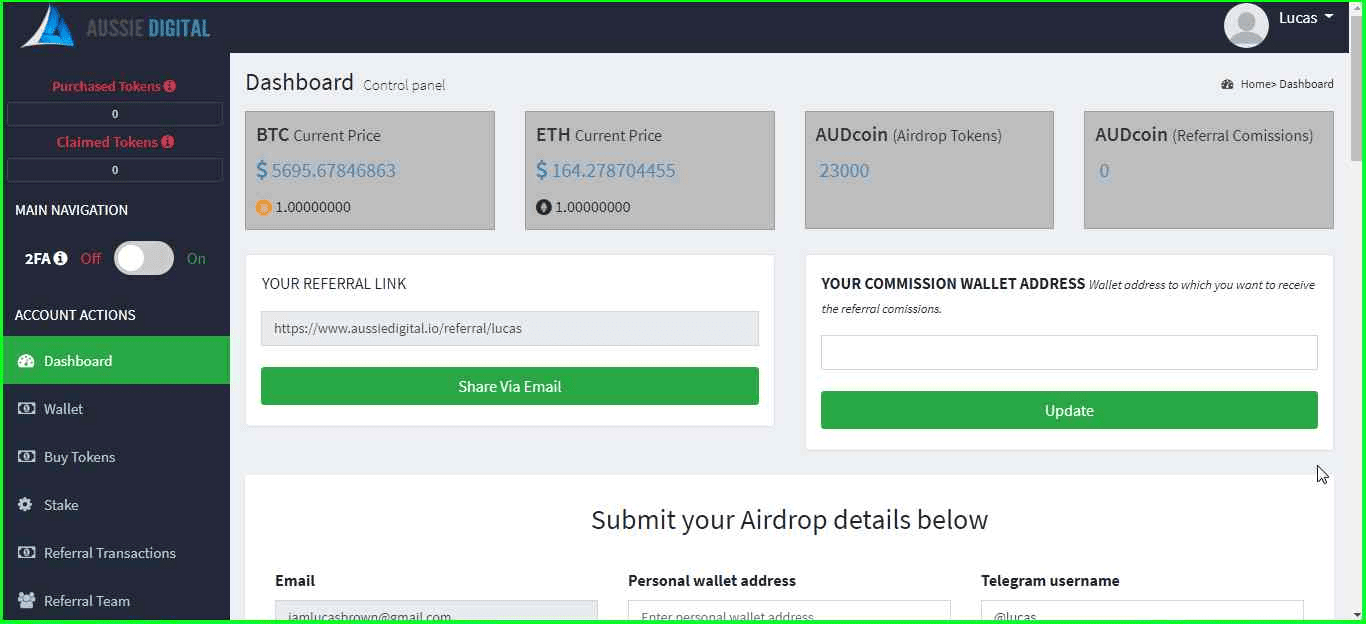The height and width of the screenshot is (624, 1366).
Task: Click the personal wallet address input
Action: (x=789, y=612)
